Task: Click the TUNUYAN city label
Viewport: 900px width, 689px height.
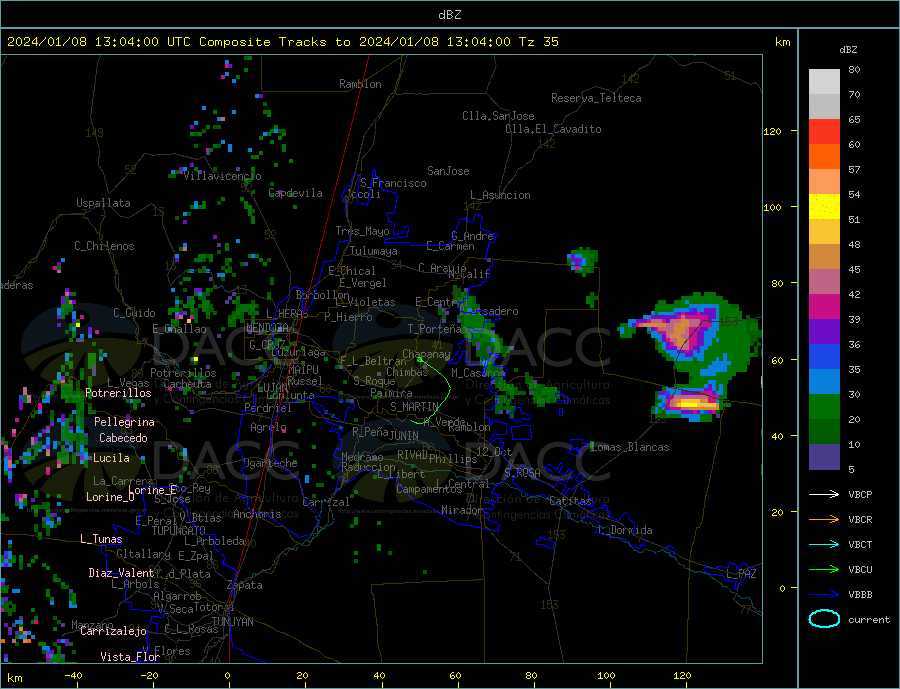Action: (232, 622)
